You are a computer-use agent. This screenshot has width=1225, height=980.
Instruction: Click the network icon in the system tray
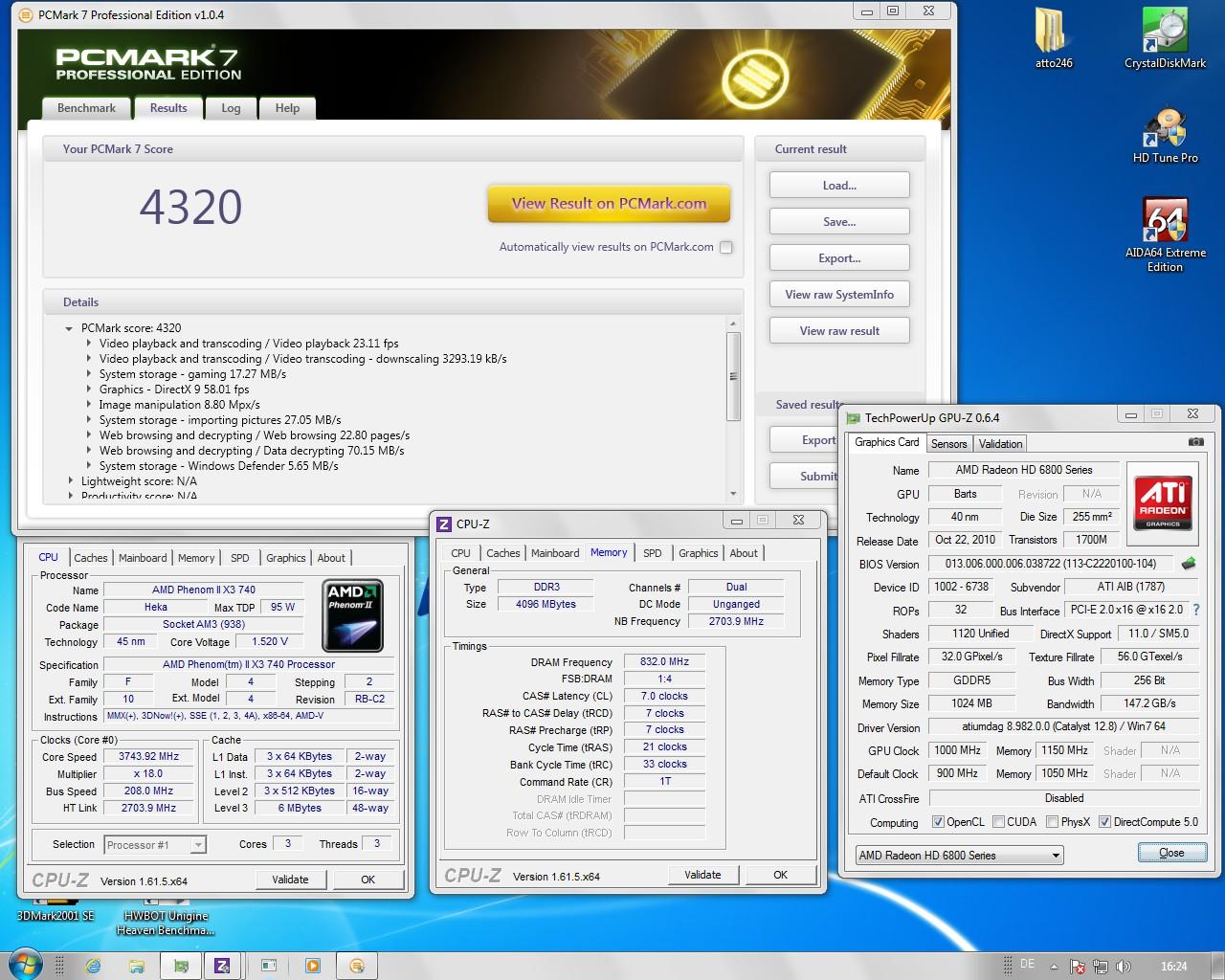(1101, 967)
